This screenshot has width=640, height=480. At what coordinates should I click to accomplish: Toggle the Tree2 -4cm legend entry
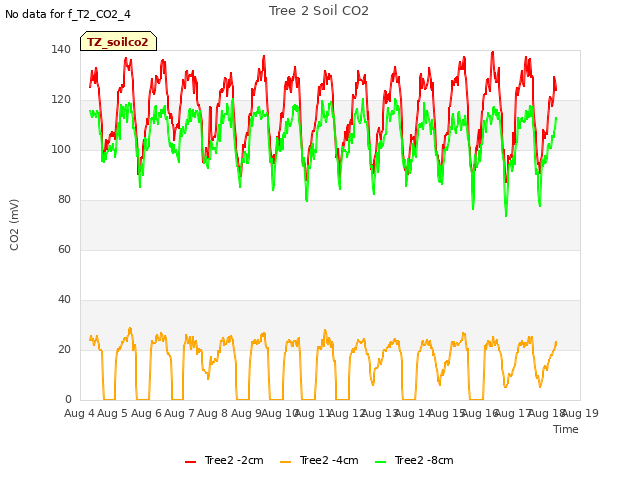319,460
